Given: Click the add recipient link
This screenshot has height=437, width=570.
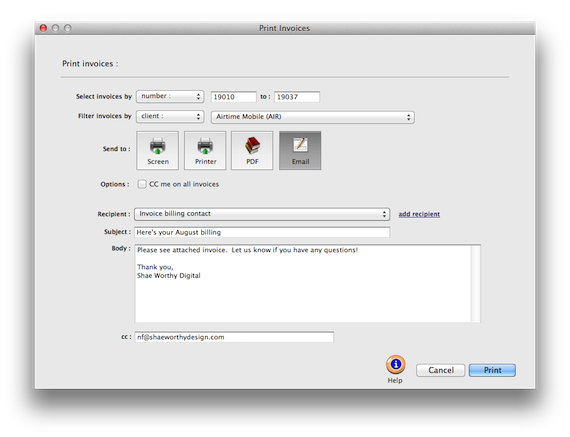Looking at the screenshot, I should click(419, 214).
